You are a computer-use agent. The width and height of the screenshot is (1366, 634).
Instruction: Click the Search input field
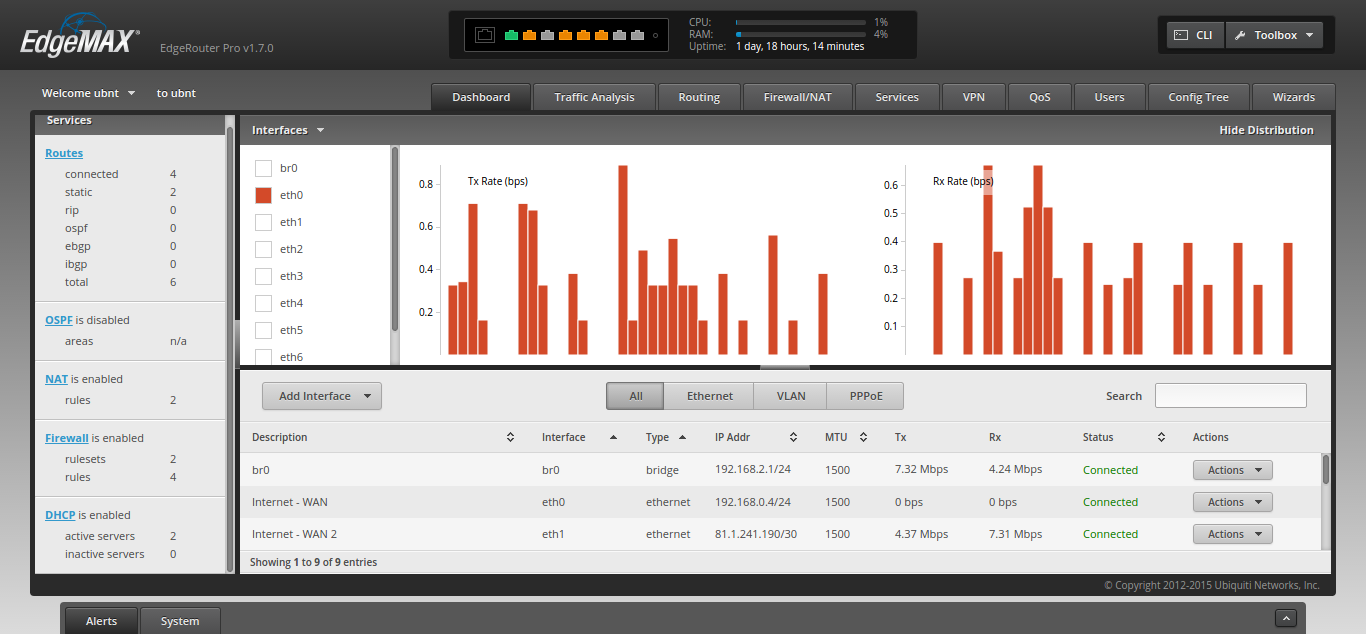(x=1230, y=396)
